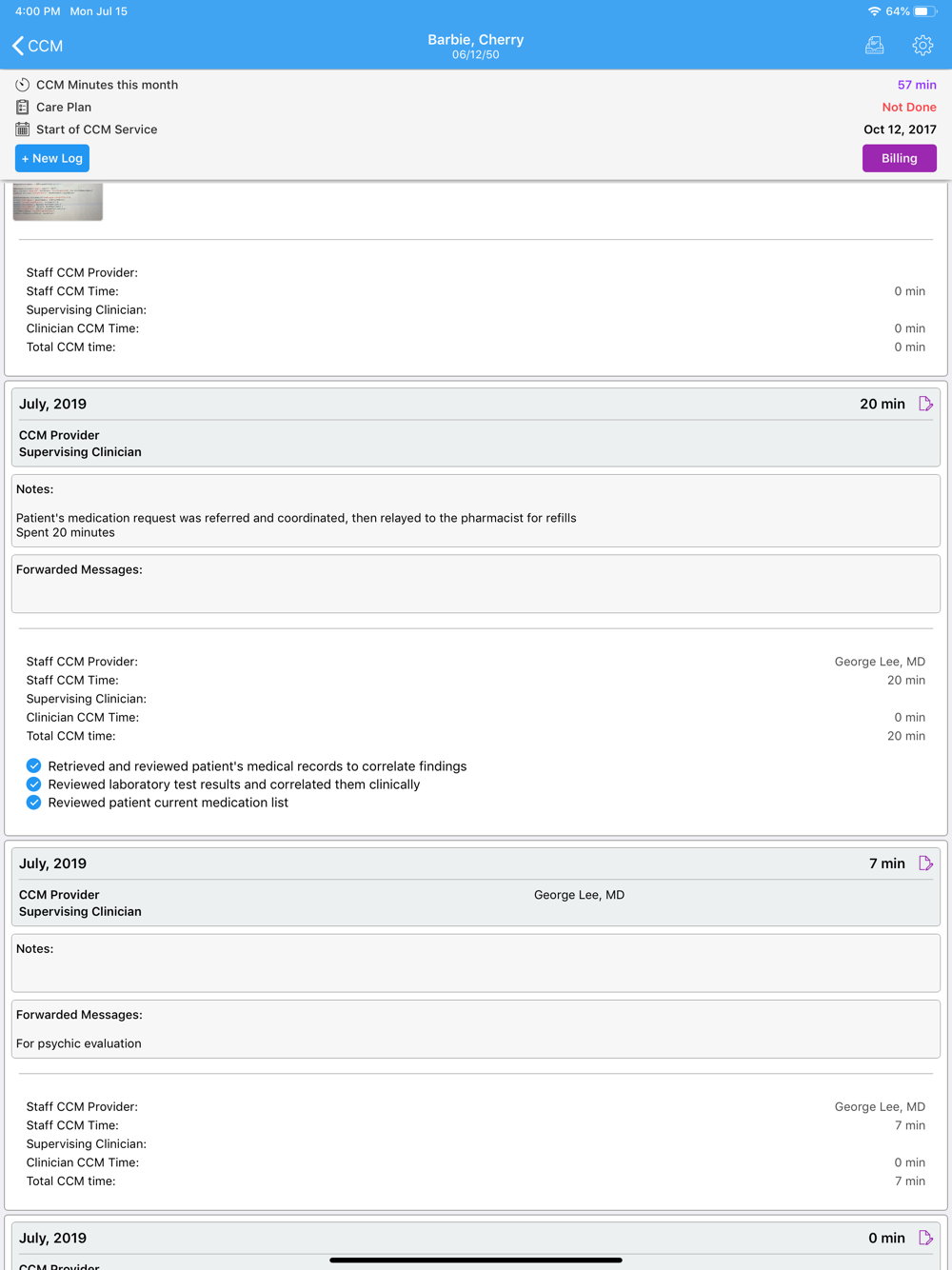Tap the CCM Minutes clock icon
The height and width of the screenshot is (1270, 952).
click(x=23, y=85)
